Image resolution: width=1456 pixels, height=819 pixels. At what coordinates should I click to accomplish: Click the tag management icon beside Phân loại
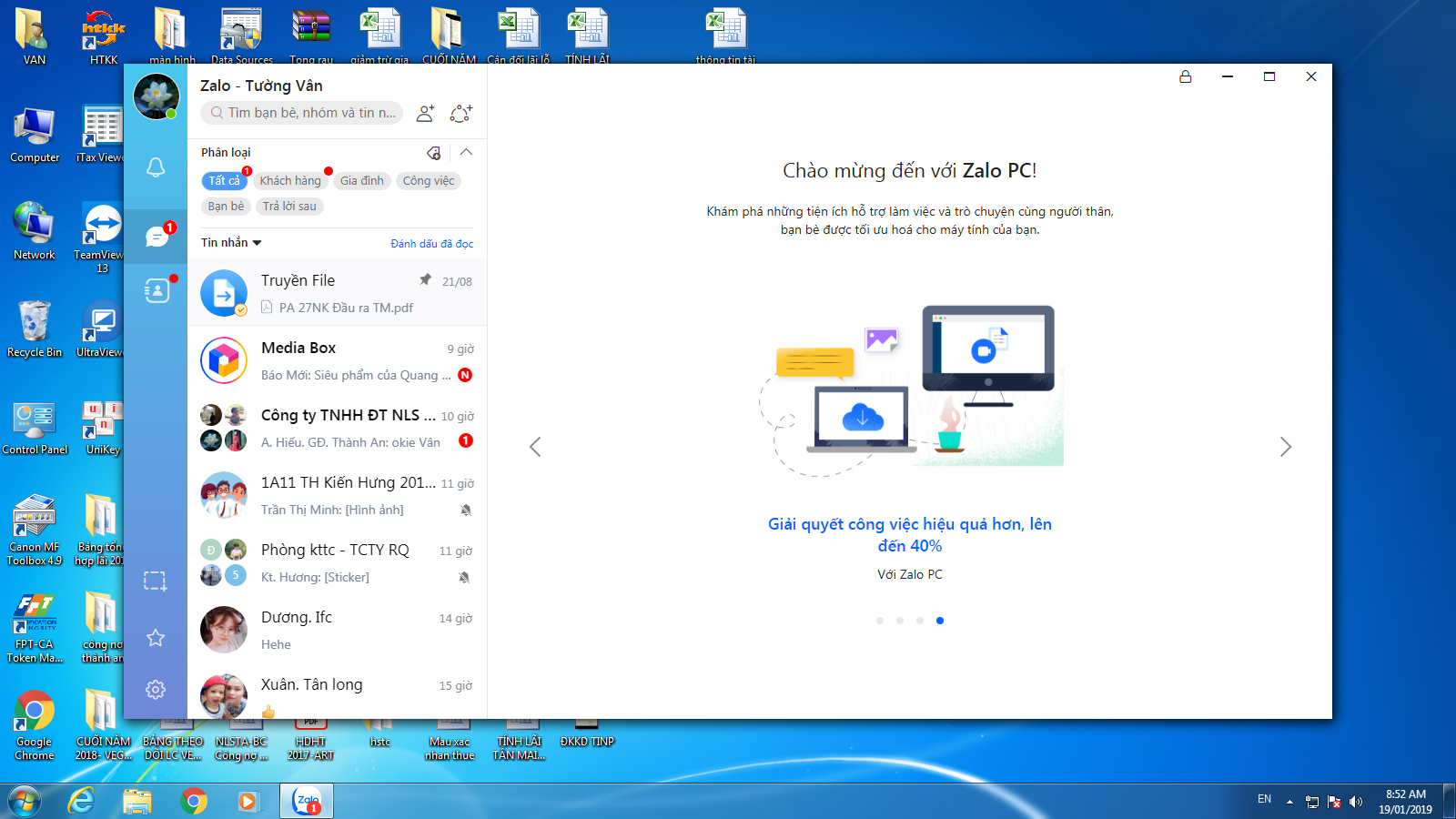tap(434, 153)
